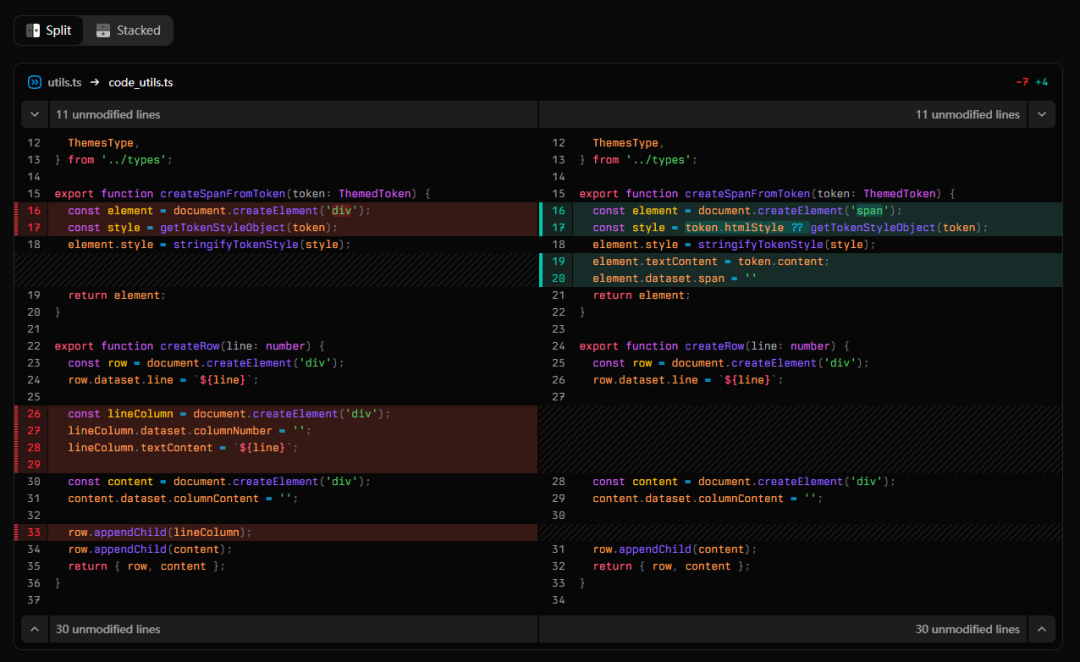Click the left '30 unmodified lines' label
1080x662 pixels.
(108, 629)
